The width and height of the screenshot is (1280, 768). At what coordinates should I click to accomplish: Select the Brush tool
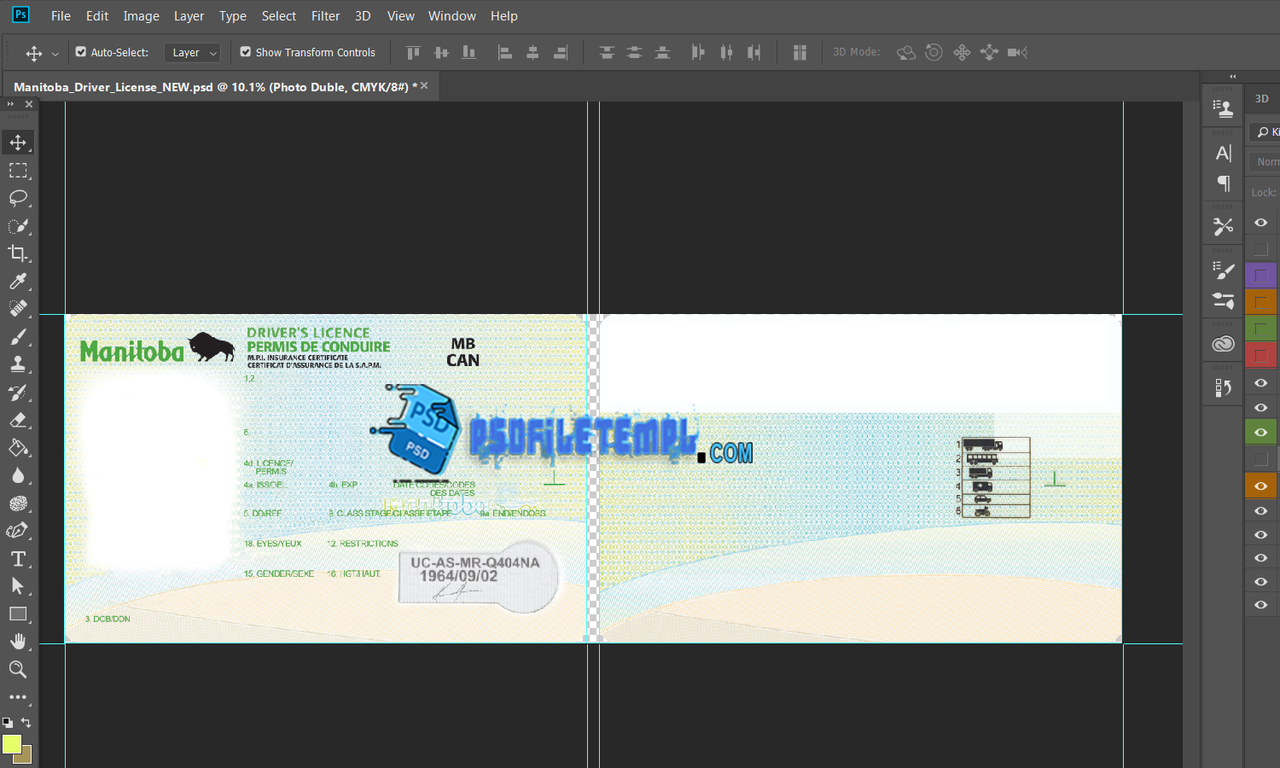point(18,337)
